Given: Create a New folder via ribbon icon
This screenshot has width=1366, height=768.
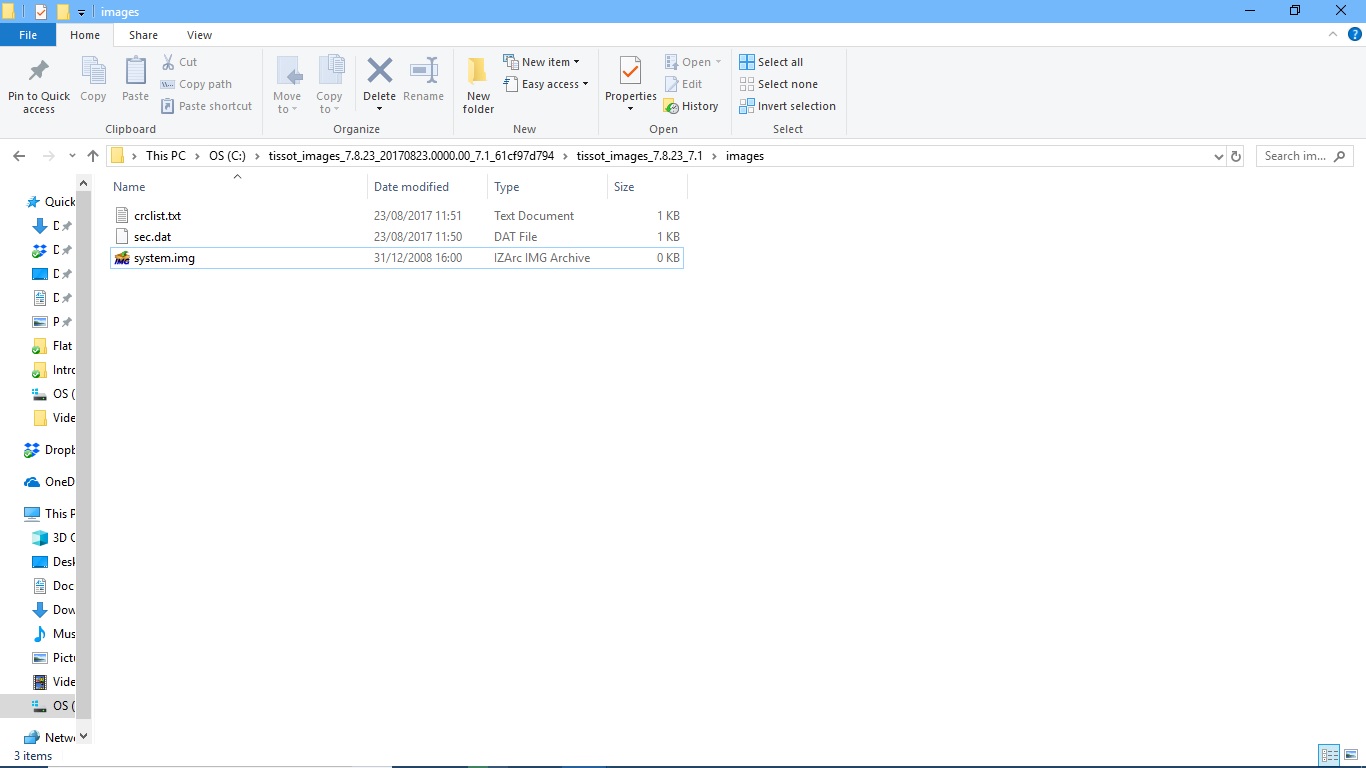Looking at the screenshot, I should (x=478, y=72).
